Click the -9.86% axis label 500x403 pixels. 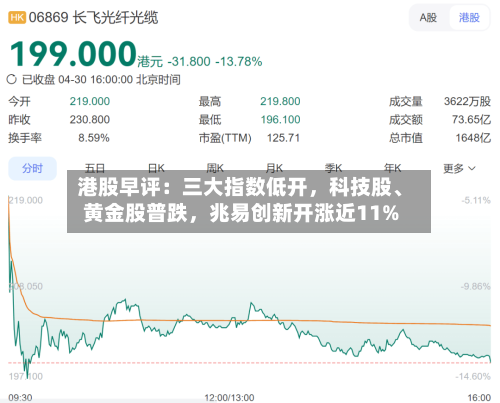coord(476,286)
